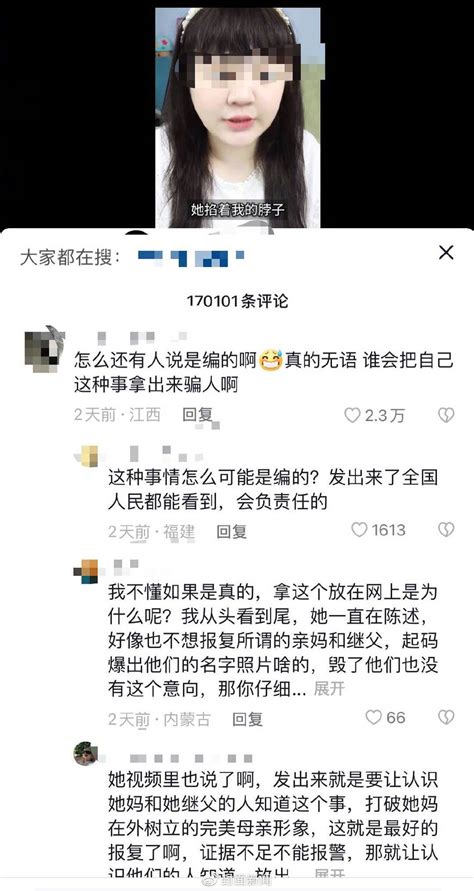Like the Fujian reply with 1613 likes
Image resolution: width=474 pixels, height=891 pixels.
(x=359, y=530)
